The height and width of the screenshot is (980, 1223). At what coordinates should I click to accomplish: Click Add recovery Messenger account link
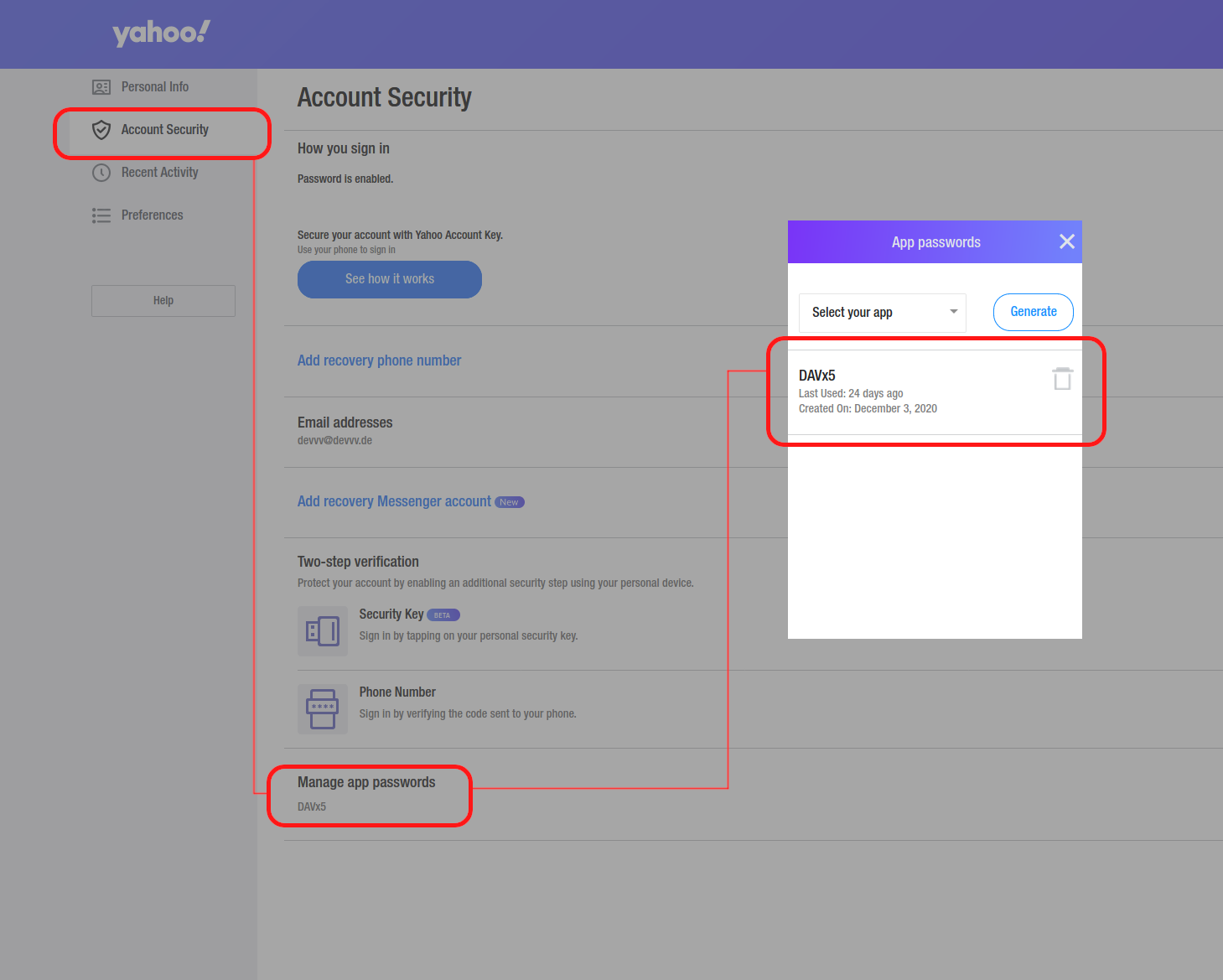click(x=394, y=501)
